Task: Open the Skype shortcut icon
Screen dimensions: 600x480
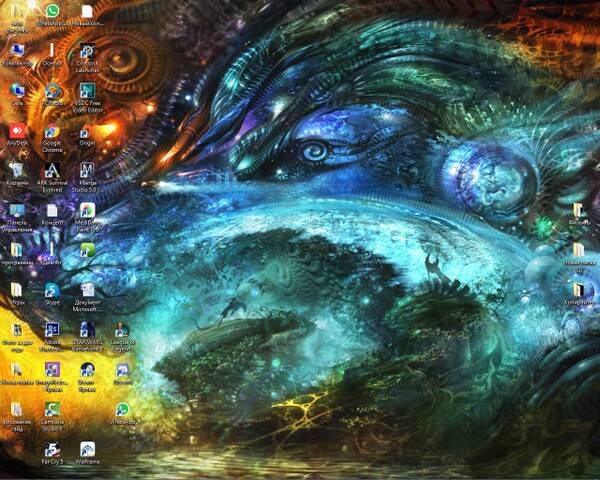Action: [x=52, y=290]
